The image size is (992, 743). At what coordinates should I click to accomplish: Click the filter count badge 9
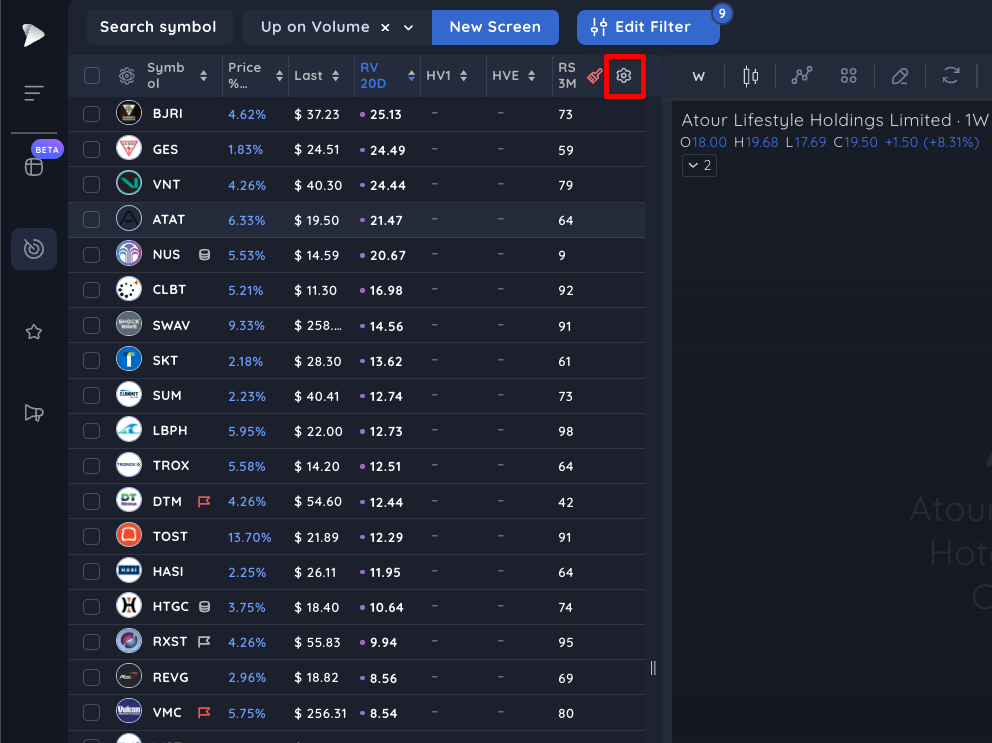click(x=722, y=13)
